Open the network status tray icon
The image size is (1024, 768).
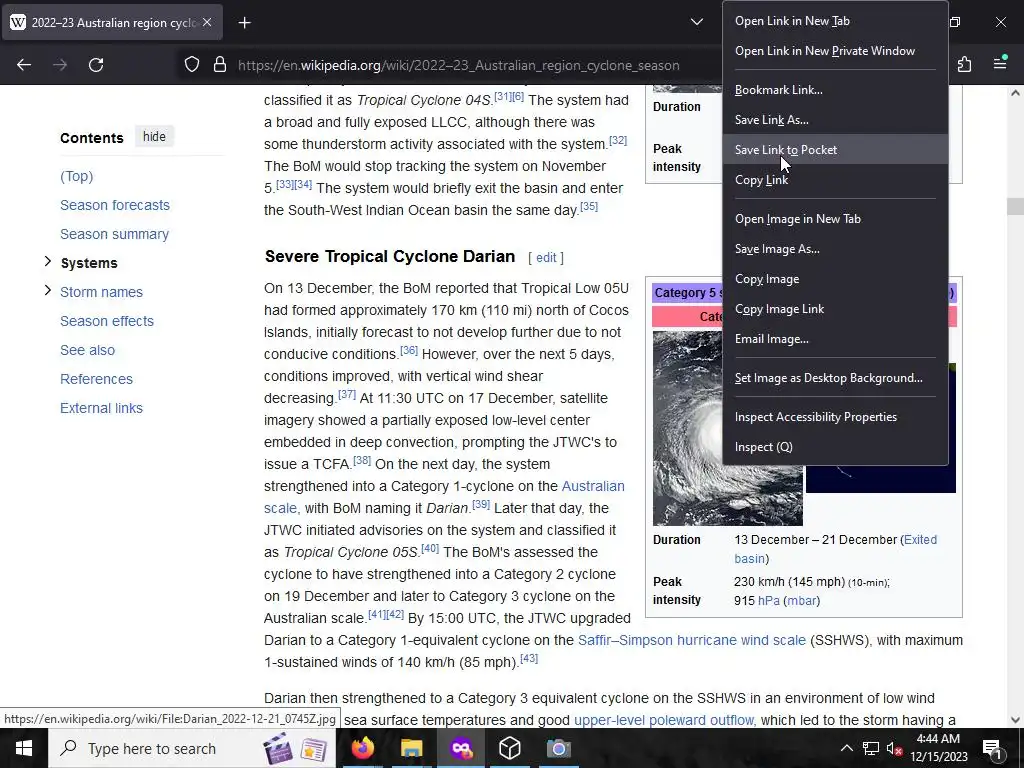point(871,748)
